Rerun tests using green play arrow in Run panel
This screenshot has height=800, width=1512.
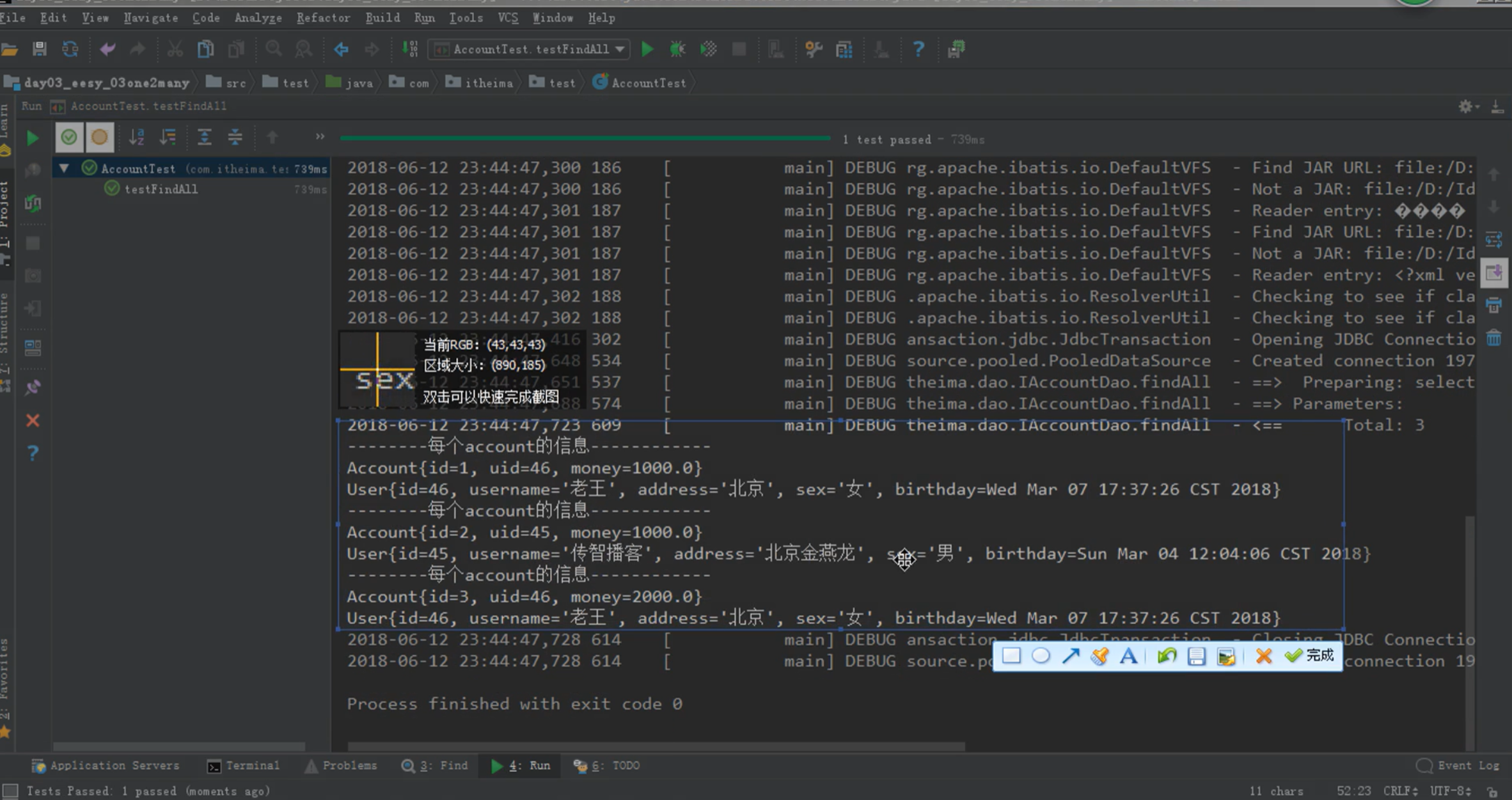tap(32, 137)
